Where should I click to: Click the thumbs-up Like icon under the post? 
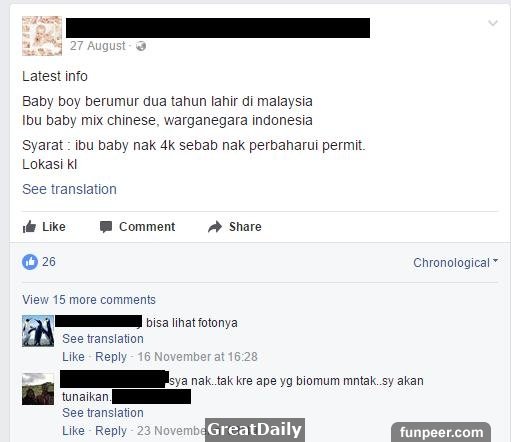[29, 227]
